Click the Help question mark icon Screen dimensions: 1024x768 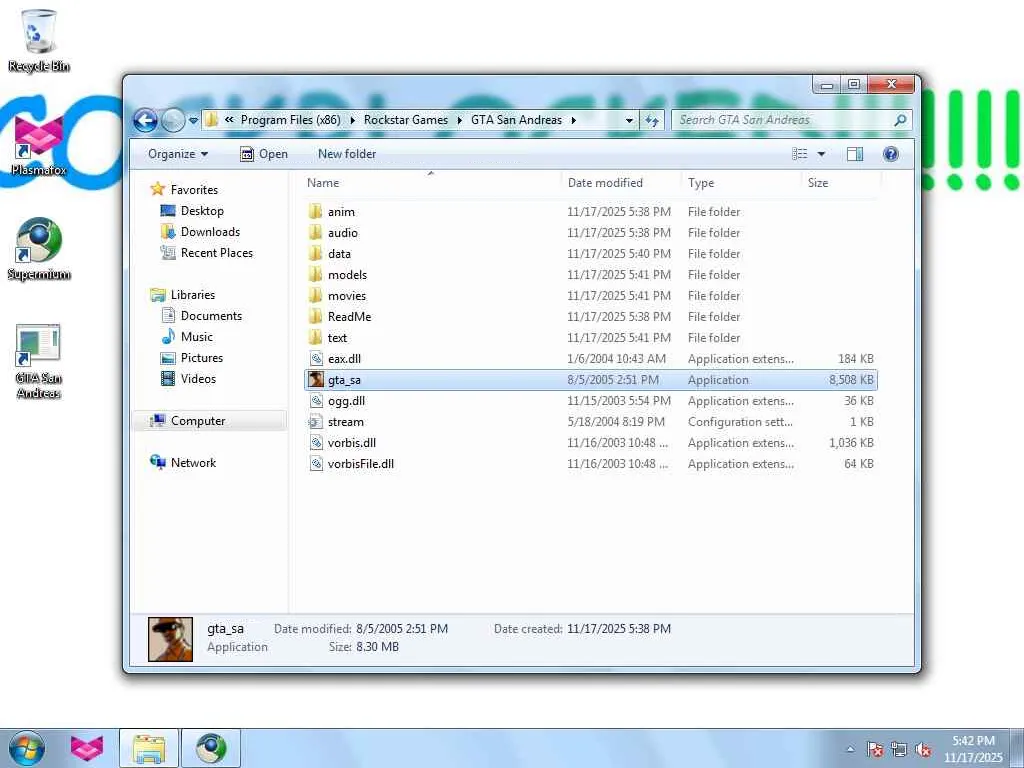[x=890, y=154]
